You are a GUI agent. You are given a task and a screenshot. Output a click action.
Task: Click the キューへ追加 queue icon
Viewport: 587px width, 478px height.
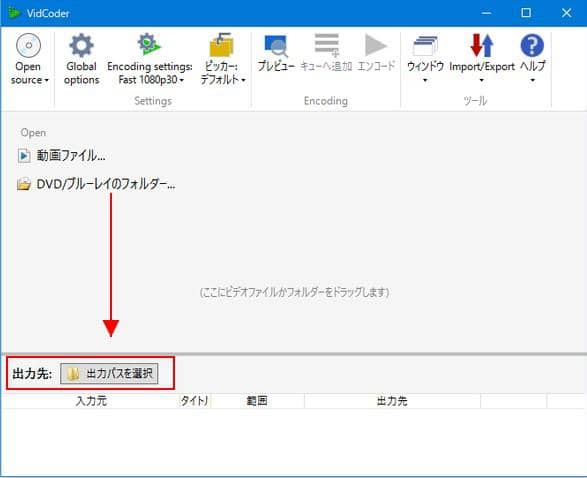tap(327, 45)
